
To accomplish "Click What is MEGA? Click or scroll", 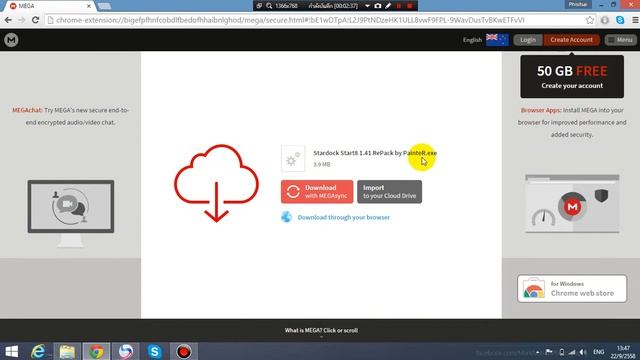I will (321, 330).
